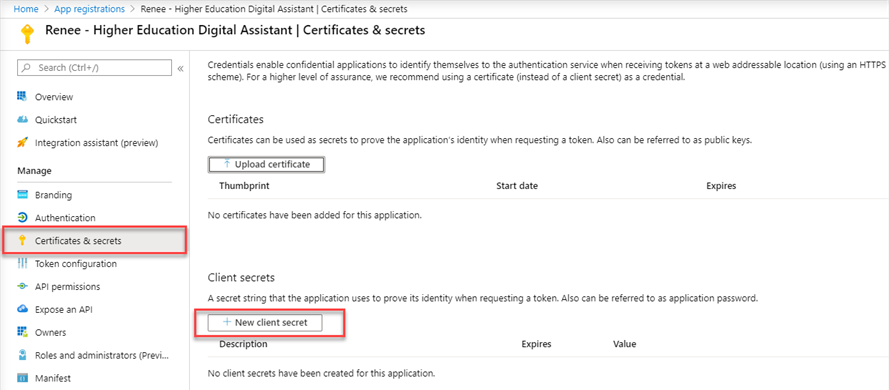
Task: Click the client secrets Expires column header
Action: pyautogui.click(x=536, y=344)
